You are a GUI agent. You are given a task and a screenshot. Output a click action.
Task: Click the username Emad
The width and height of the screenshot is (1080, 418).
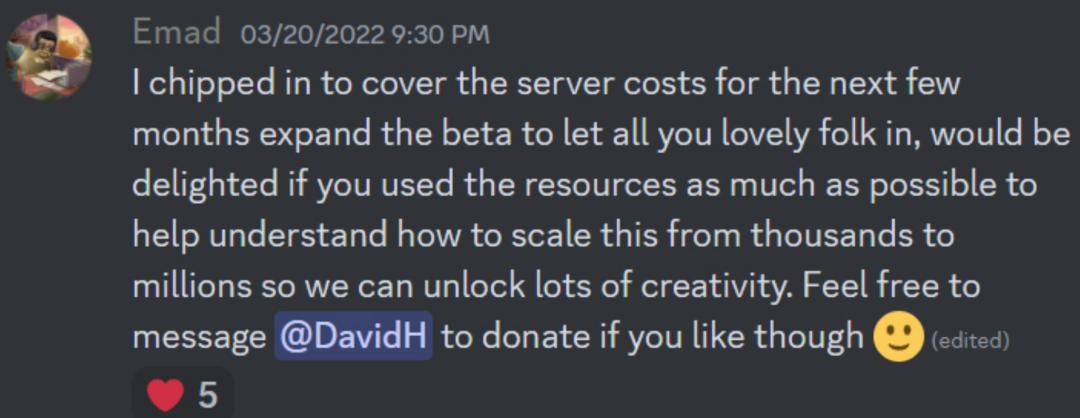(x=176, y=32)
